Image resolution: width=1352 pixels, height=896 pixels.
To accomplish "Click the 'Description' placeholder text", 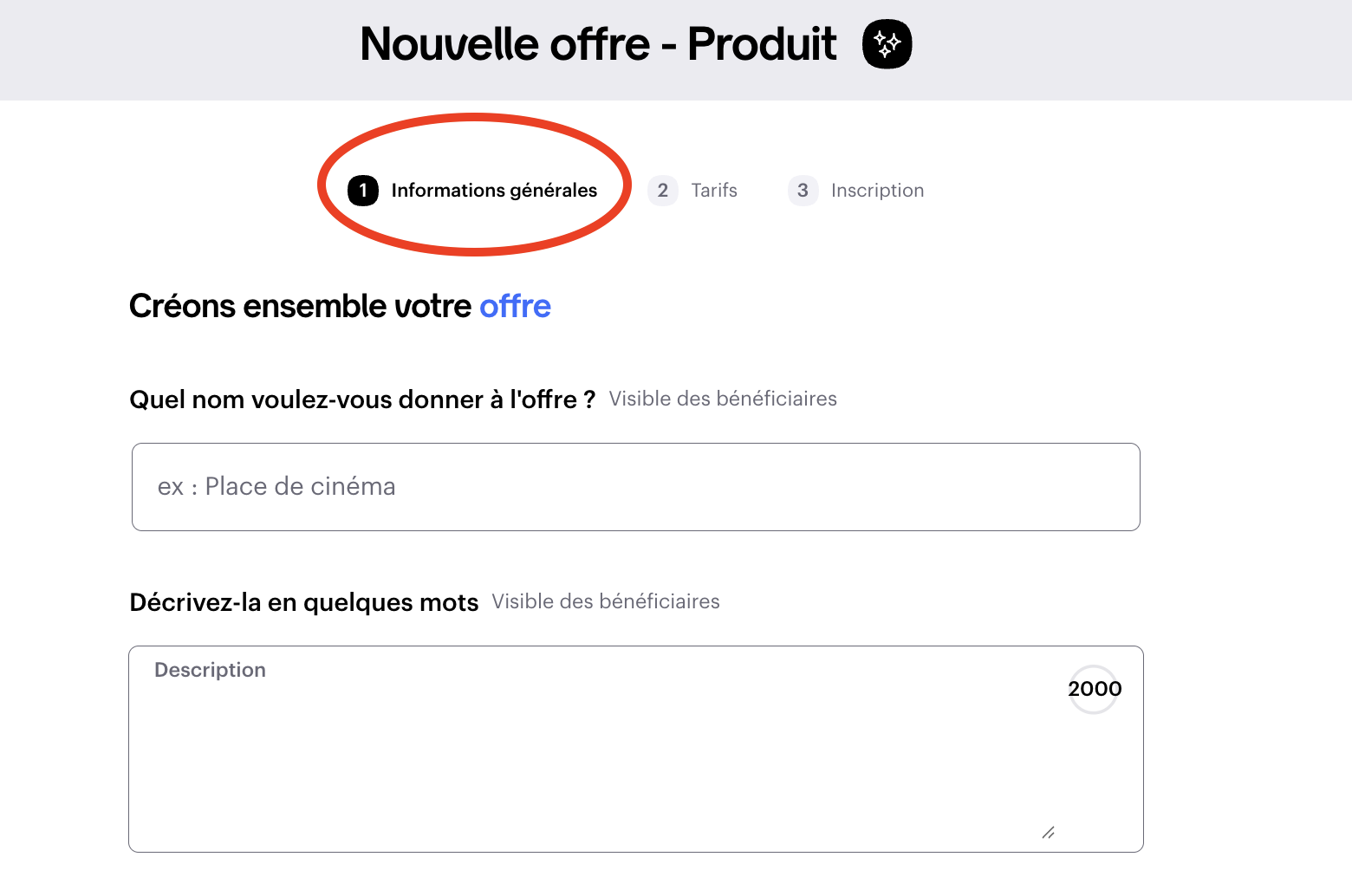I will [210, 670].
